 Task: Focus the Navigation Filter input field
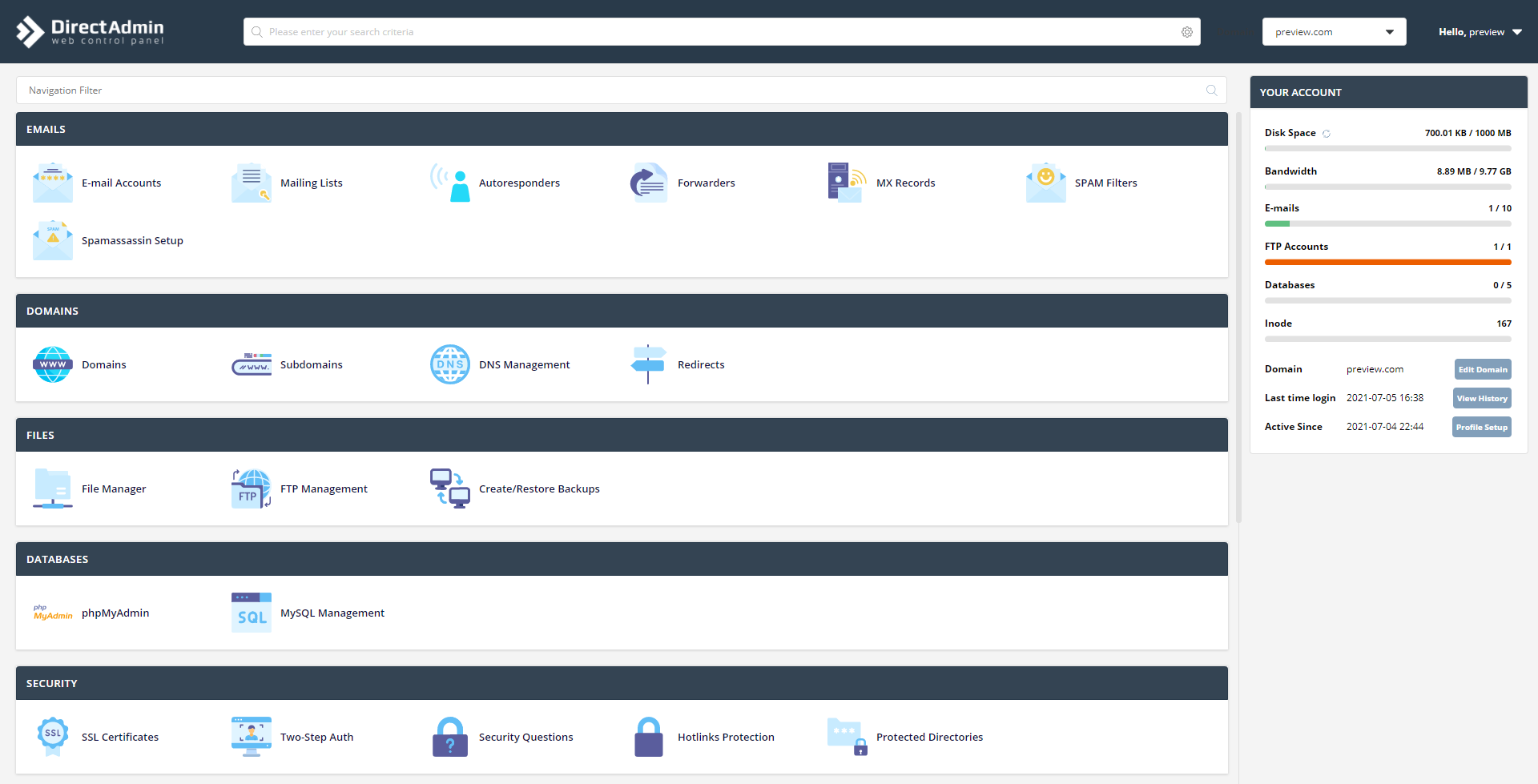click(609, 90)
